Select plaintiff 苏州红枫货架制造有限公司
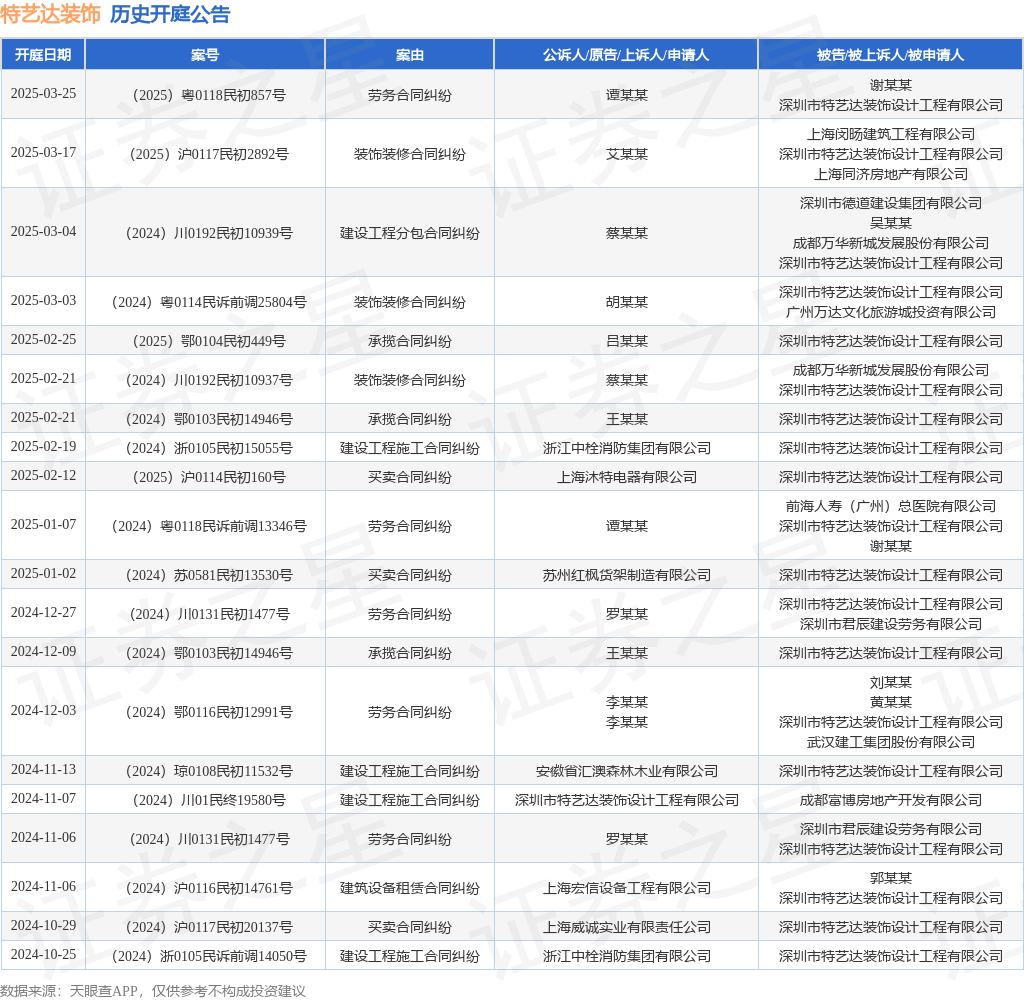 (x=626, y=575)
